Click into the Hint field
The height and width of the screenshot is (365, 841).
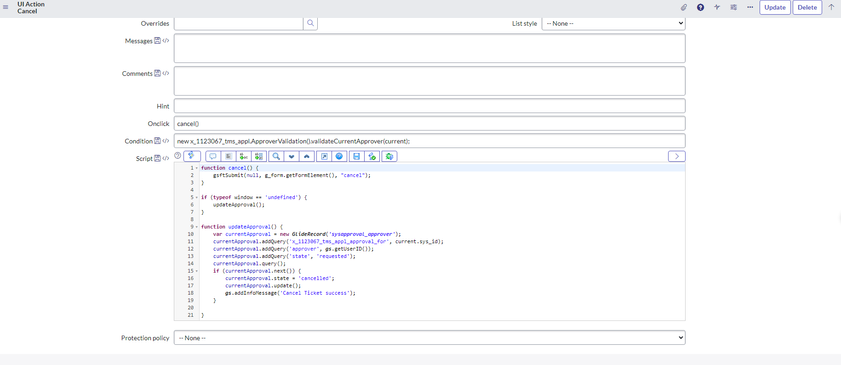tap(430, 106)
